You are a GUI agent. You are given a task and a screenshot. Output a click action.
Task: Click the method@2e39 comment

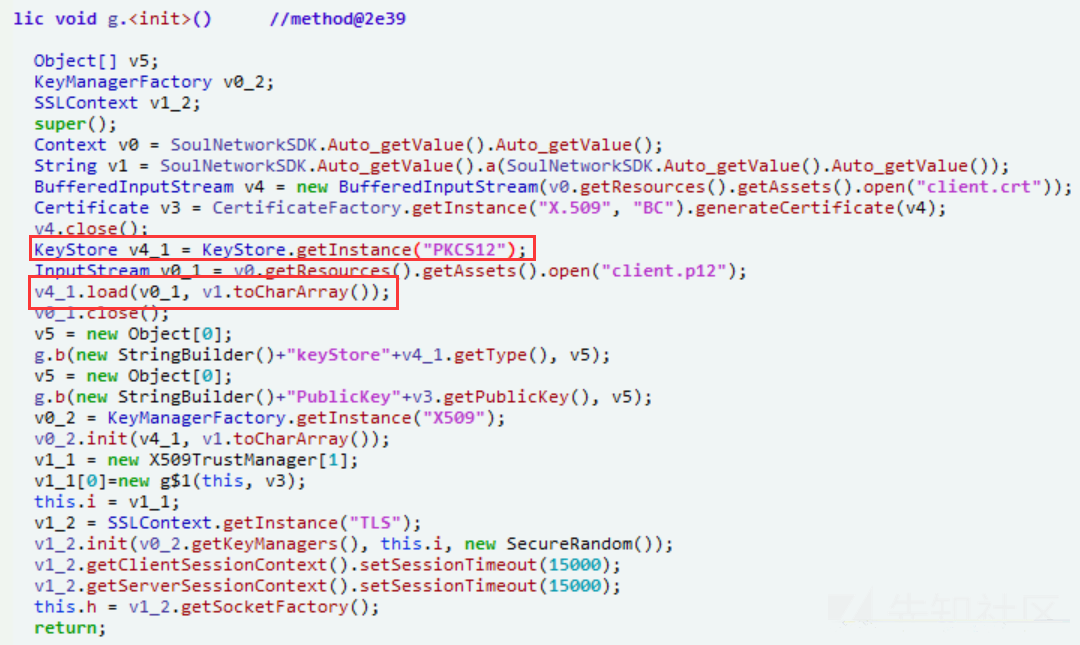(338, 19)
